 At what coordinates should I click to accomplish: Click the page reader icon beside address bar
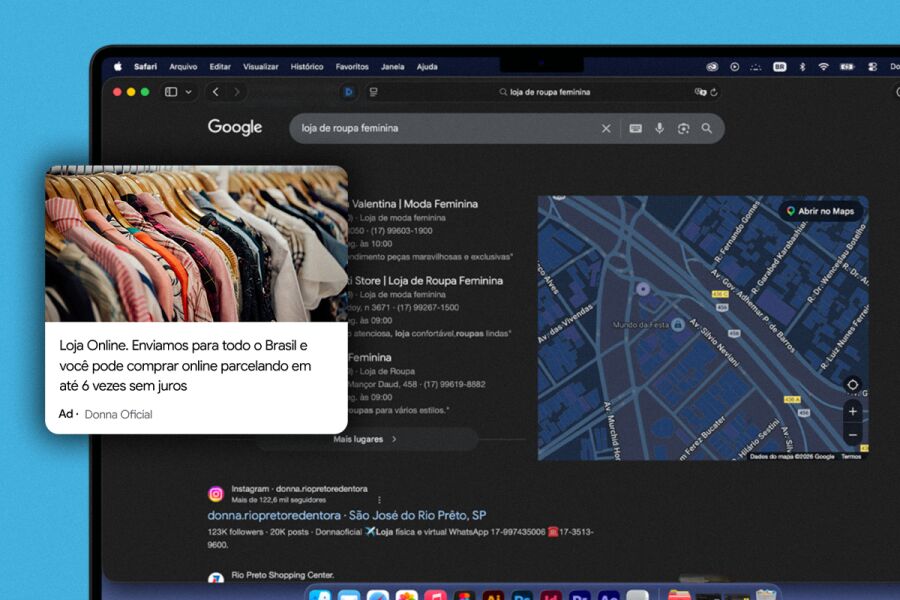coord(374,92)
